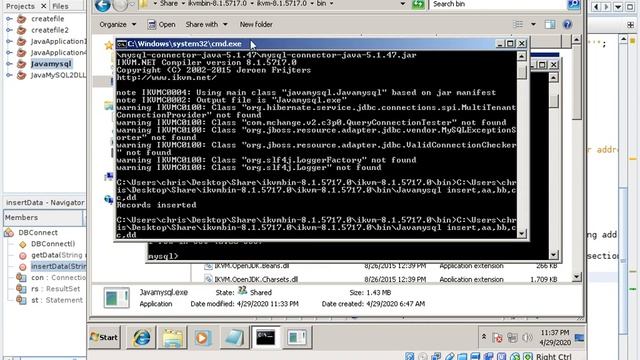Click the JavaApplication1 project icon
Screen dimensions: 640x360
pos(22,41)
